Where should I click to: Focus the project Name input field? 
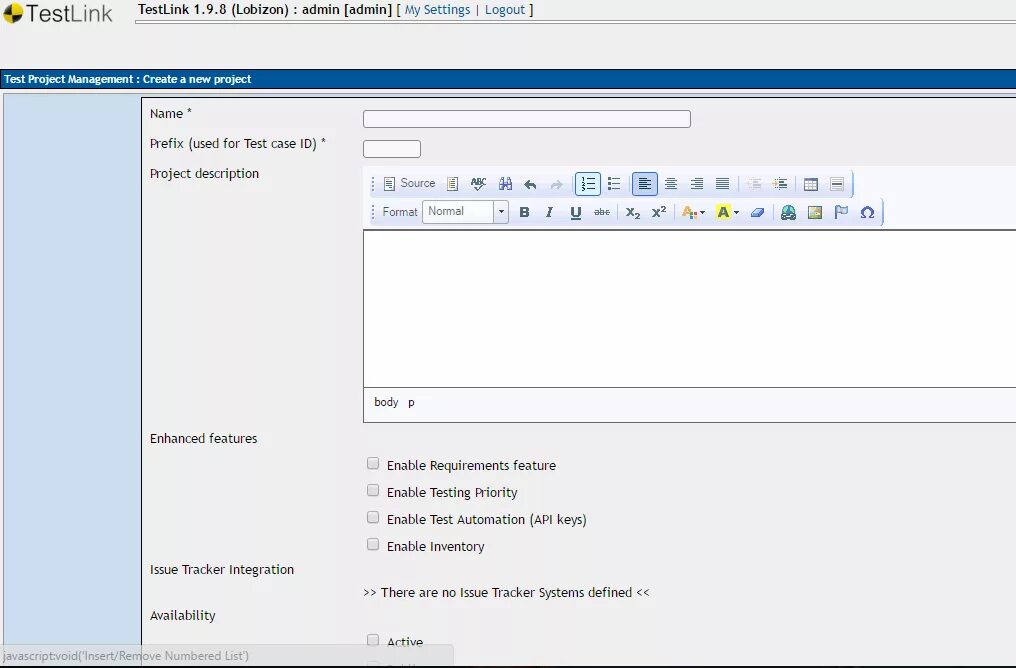click(527, 119)
